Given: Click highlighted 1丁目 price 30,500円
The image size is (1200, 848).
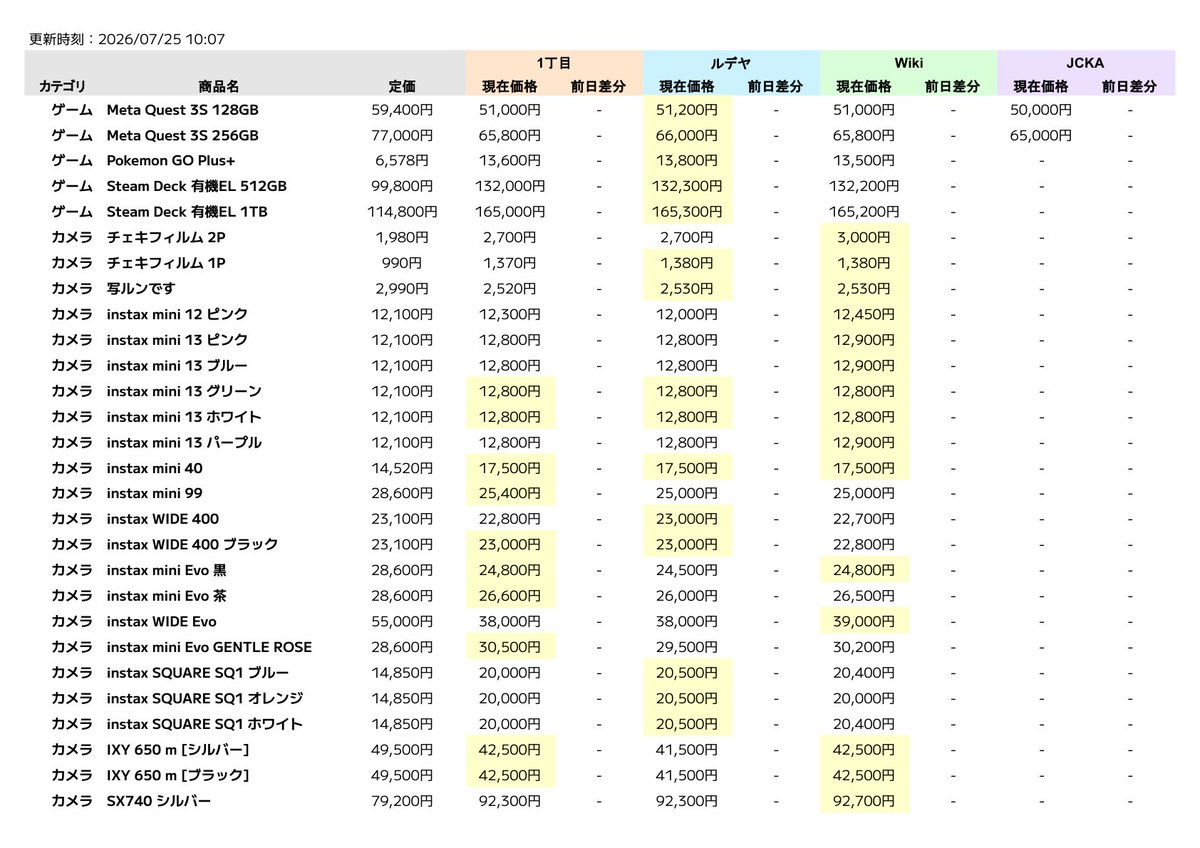Looking at the screenshot, I should tap(510, 647).
